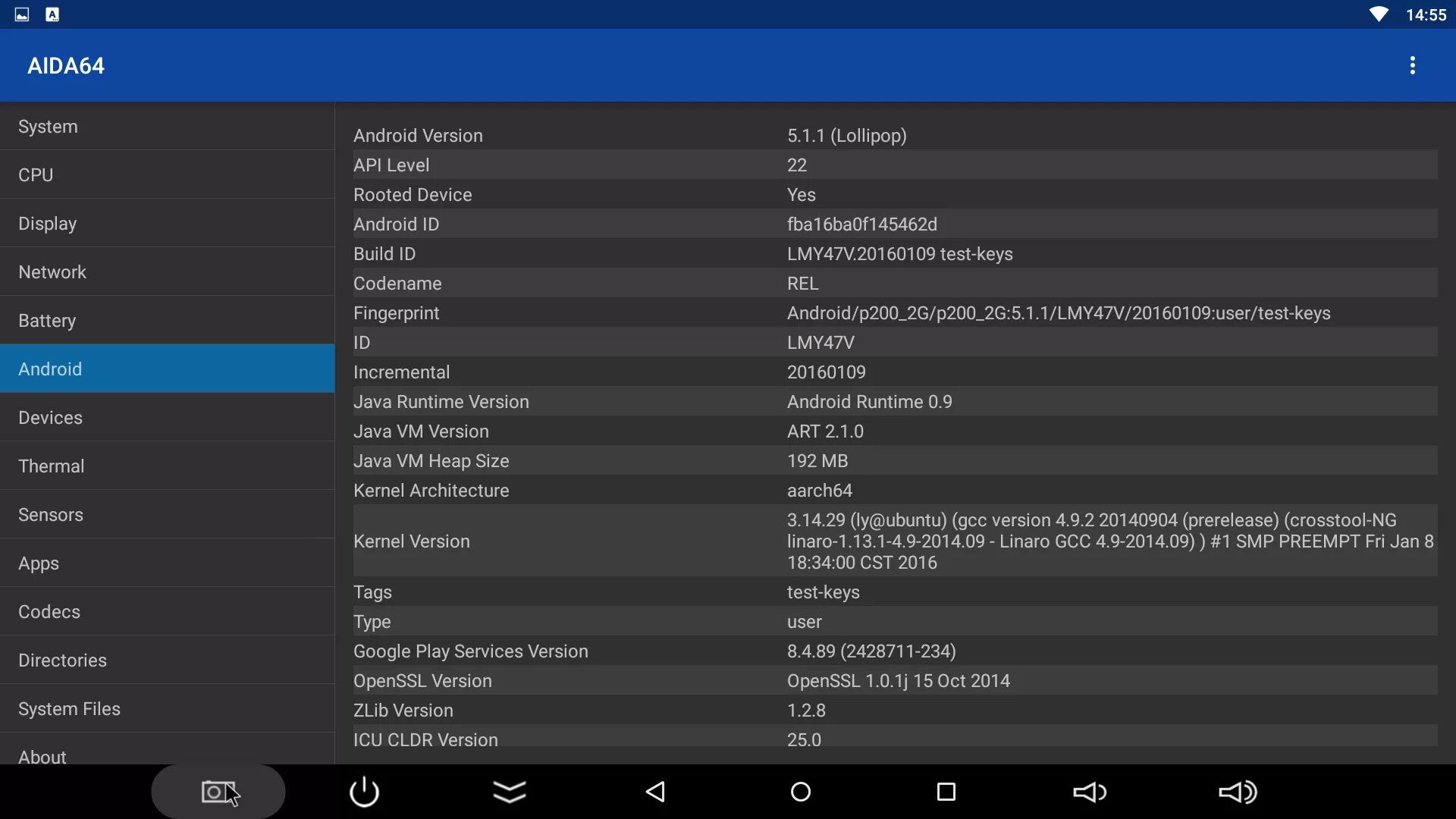
Task: Open Directories section
Action: [62, 660]
